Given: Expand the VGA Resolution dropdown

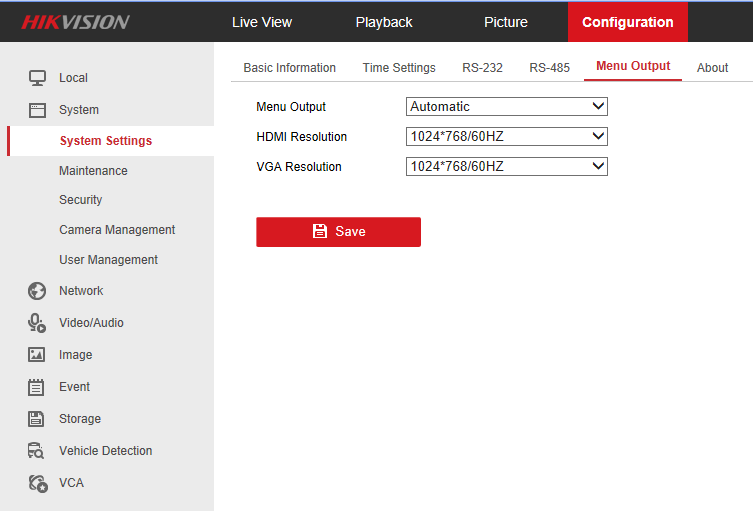Looking at the screenshot, I should tap(506, 166).
